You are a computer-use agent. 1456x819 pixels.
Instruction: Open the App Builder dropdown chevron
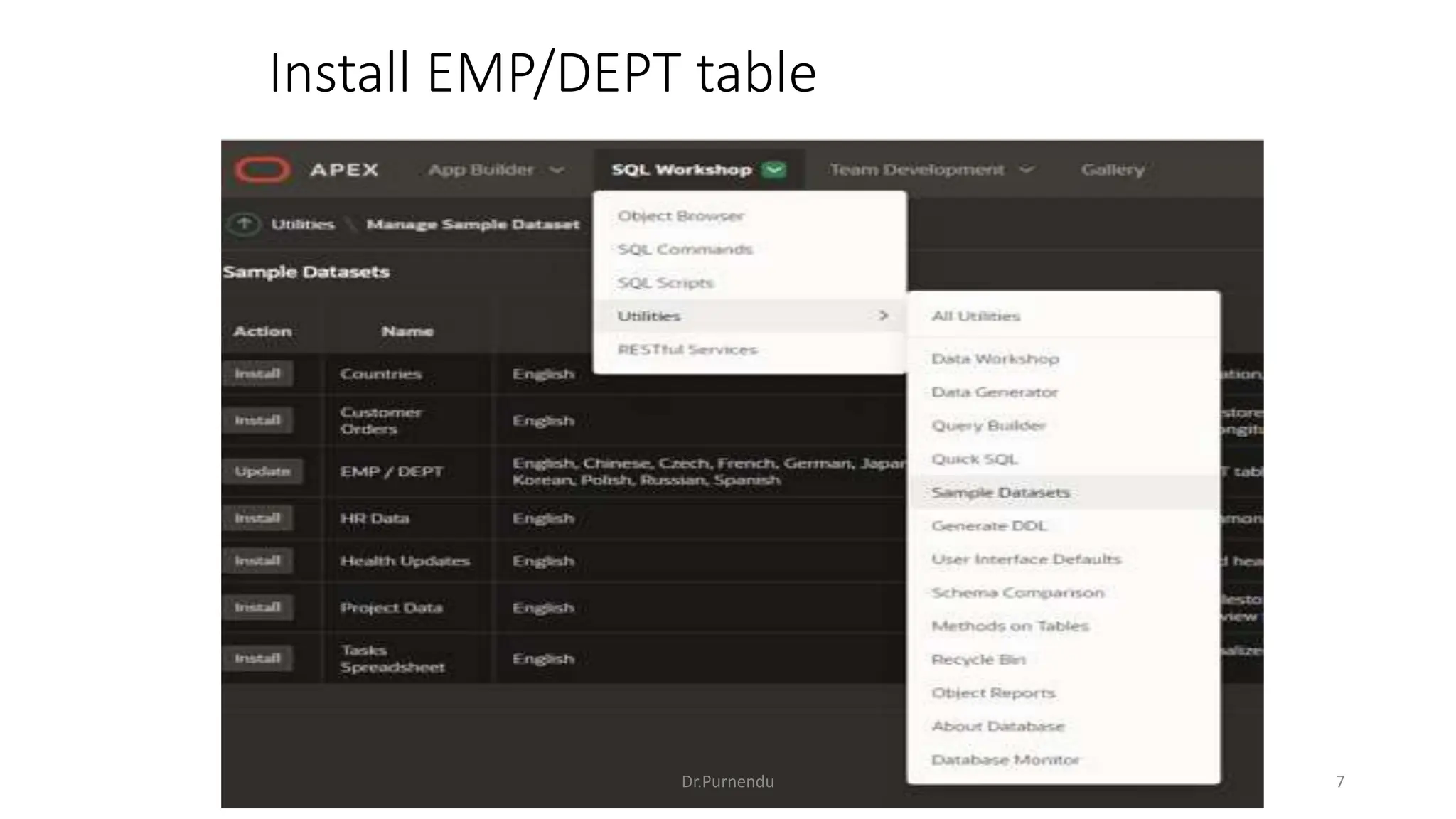tap(557, 170)
